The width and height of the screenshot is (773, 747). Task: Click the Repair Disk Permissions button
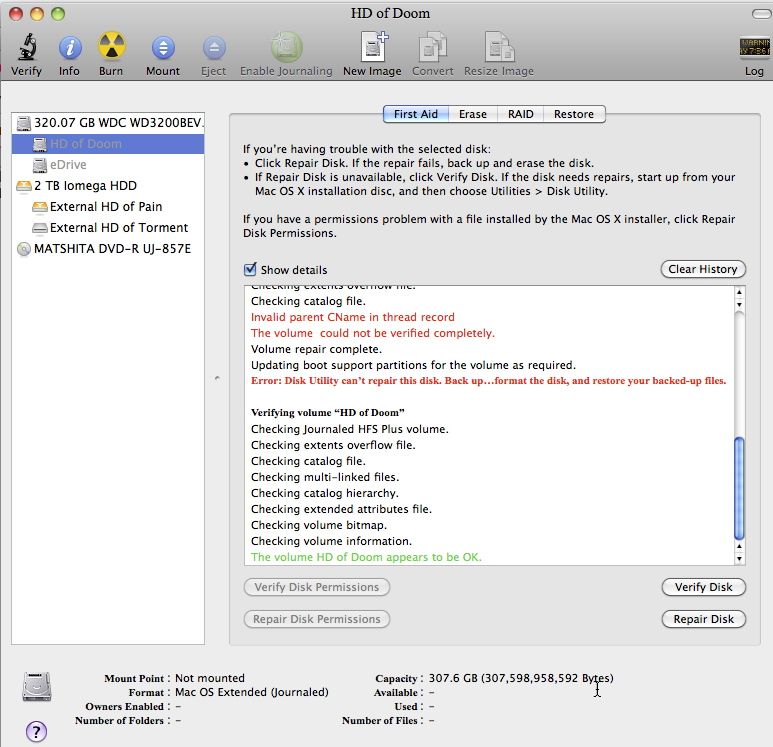coord(316,619)
